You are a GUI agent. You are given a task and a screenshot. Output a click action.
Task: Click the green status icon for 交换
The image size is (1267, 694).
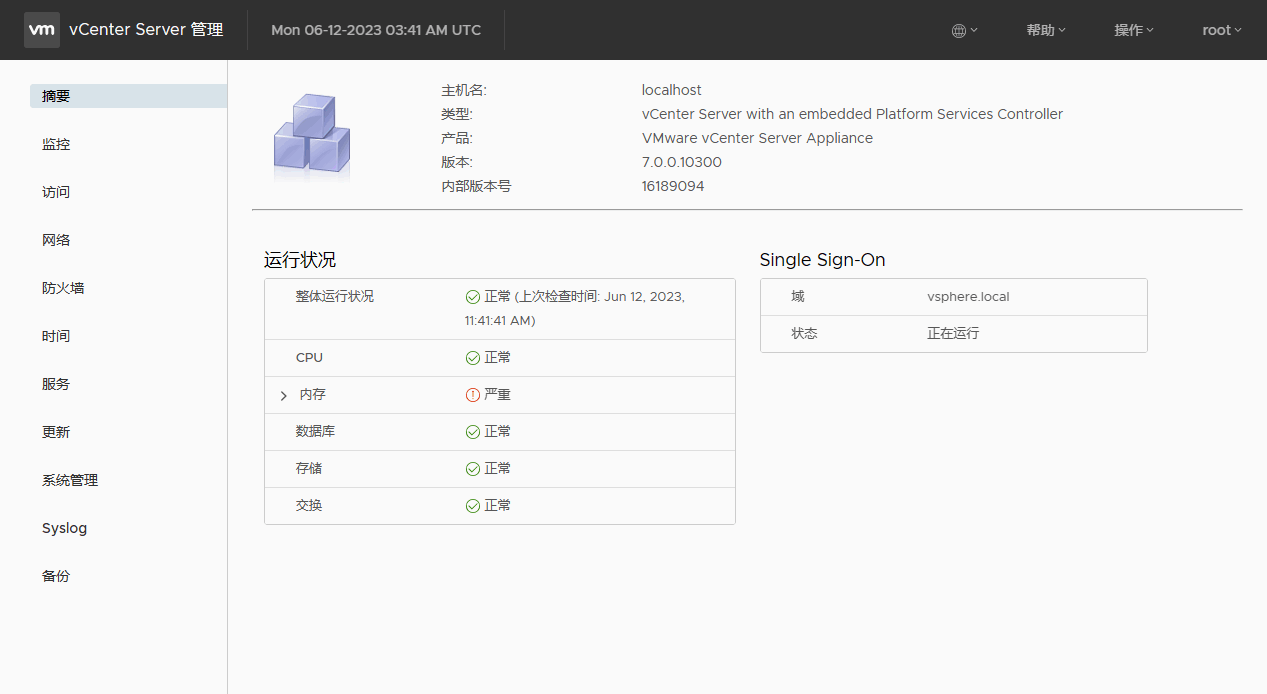click(x=473, y=506)
